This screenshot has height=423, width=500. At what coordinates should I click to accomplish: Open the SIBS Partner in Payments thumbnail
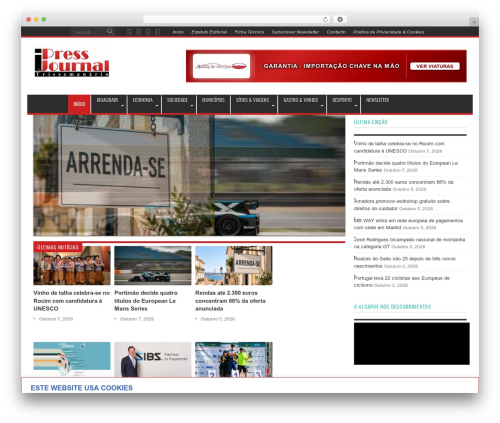pyautogui.click(x=153, y=359)
